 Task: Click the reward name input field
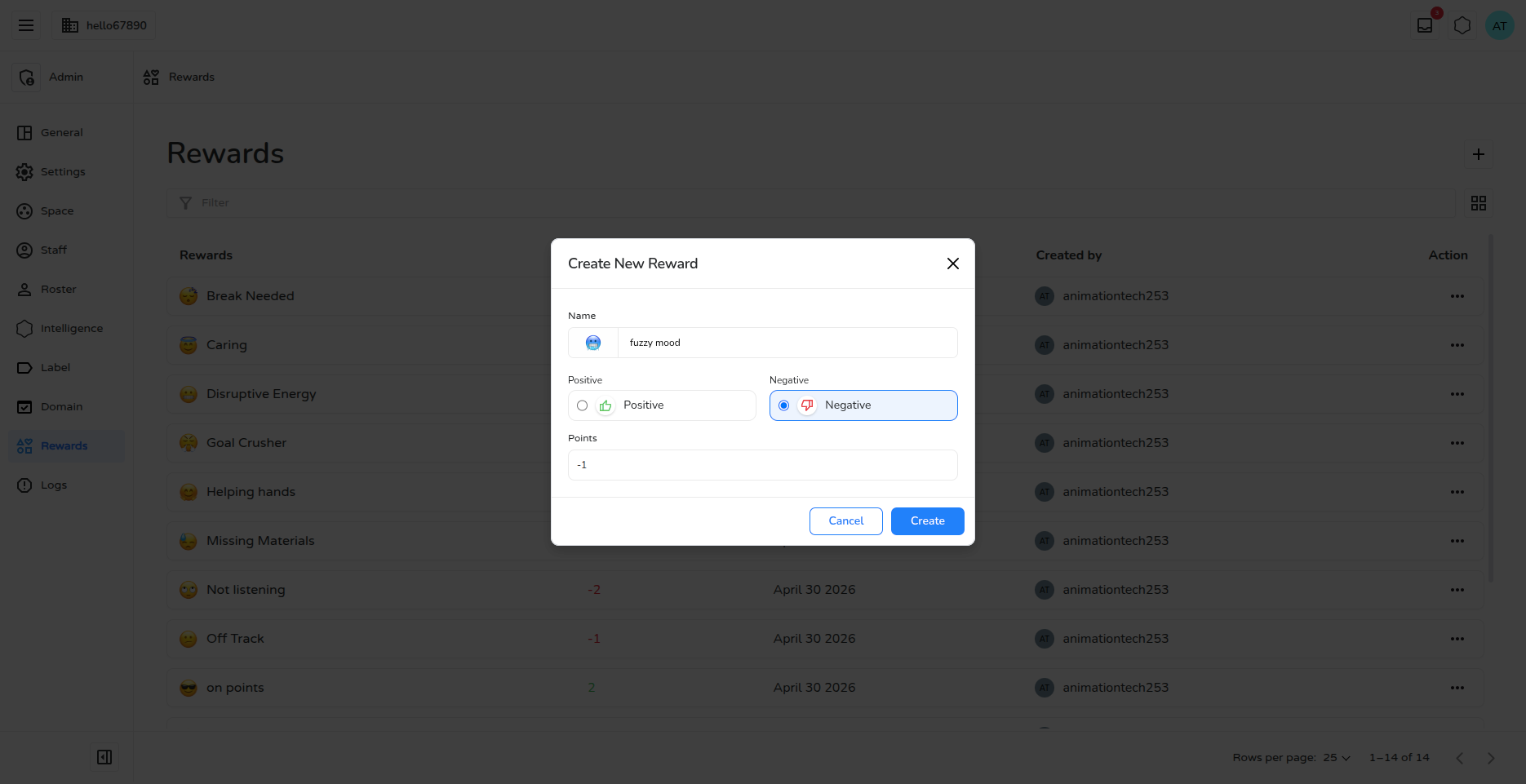787,343
